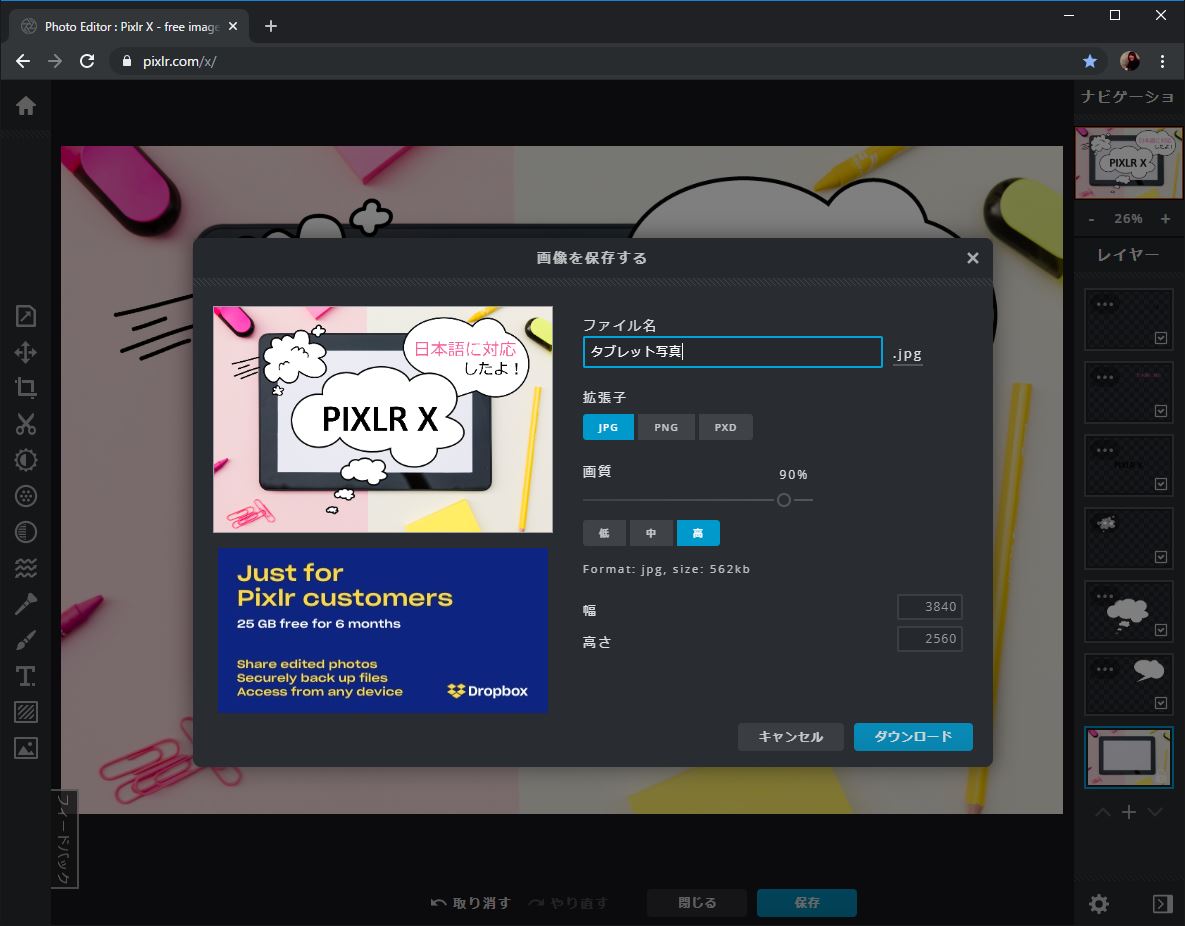Select PNG format option

click(666, 427)
